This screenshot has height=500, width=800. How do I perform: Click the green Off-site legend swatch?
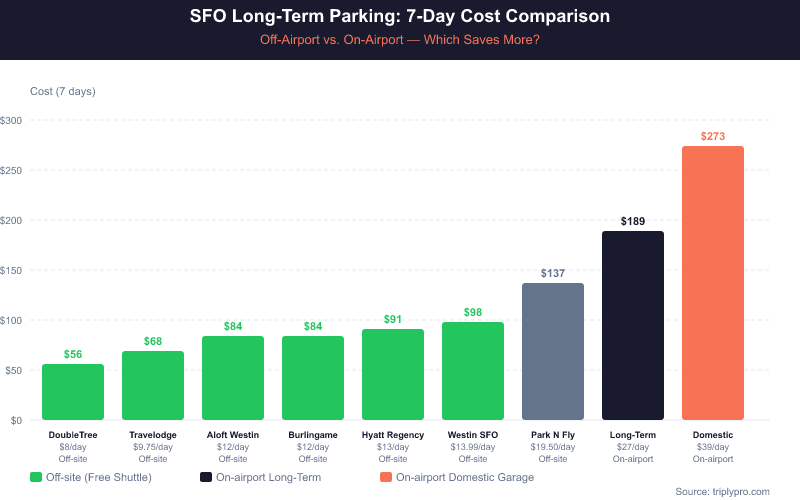36,477
